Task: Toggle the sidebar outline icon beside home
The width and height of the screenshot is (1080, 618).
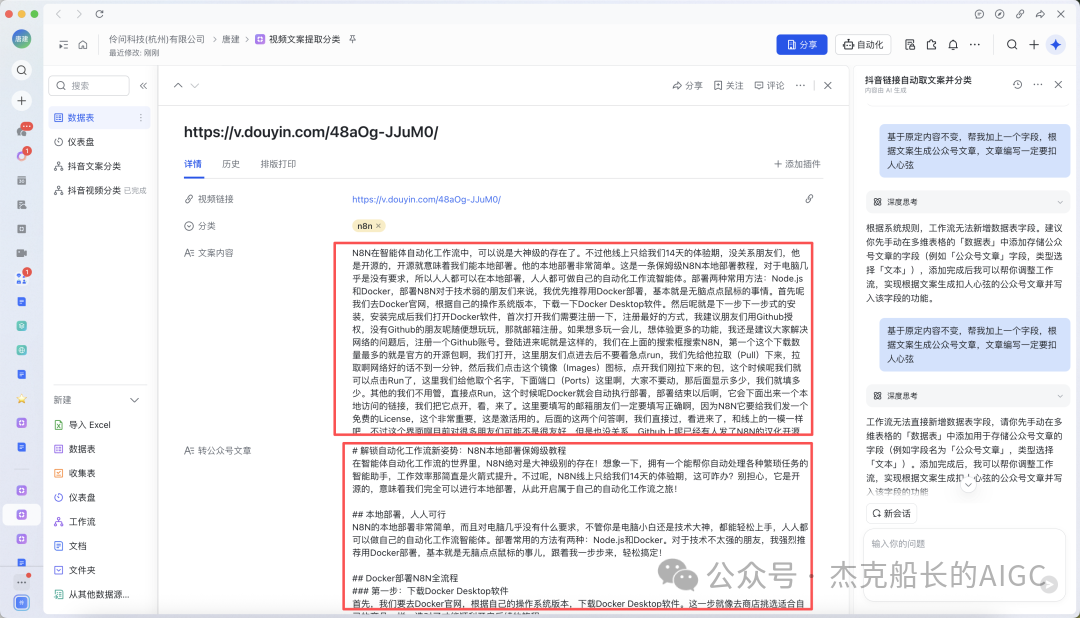Action: 63,45
